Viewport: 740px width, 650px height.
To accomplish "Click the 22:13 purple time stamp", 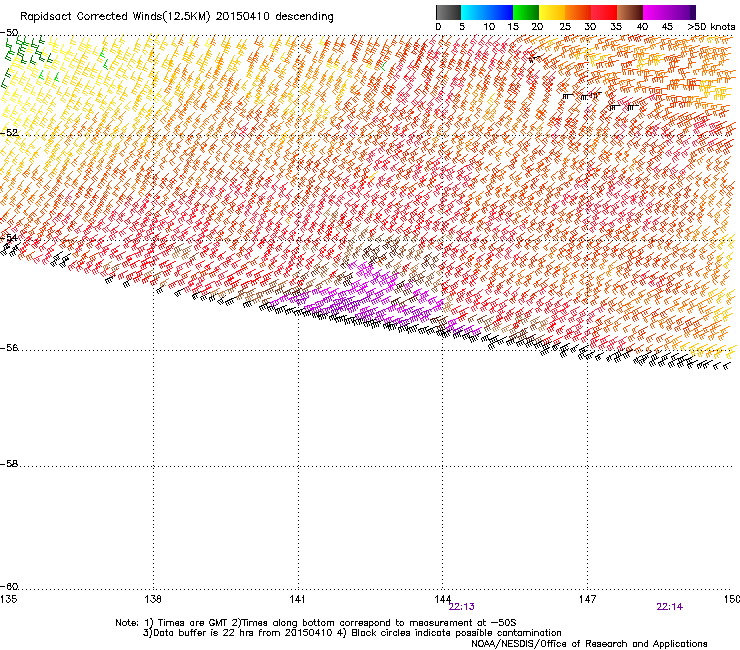I will (x=461, y=607).
